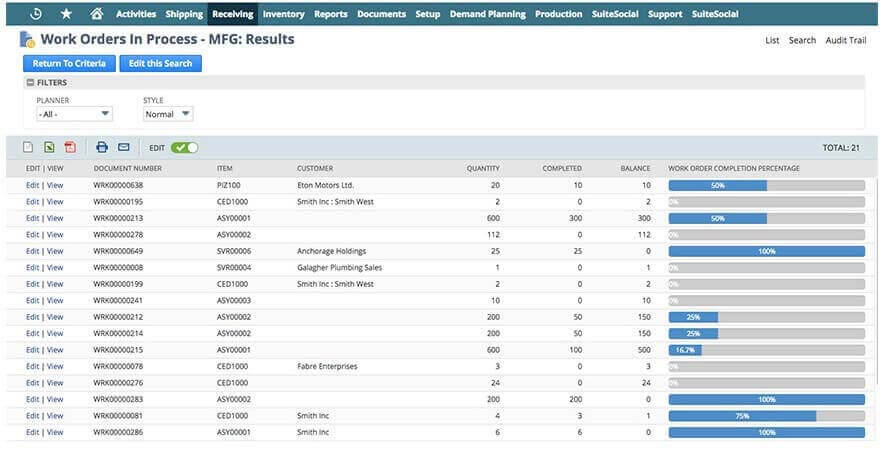The height and width of the screenshot is (470, 885).
Task: Collapse the Filters section
Action: 30,82
